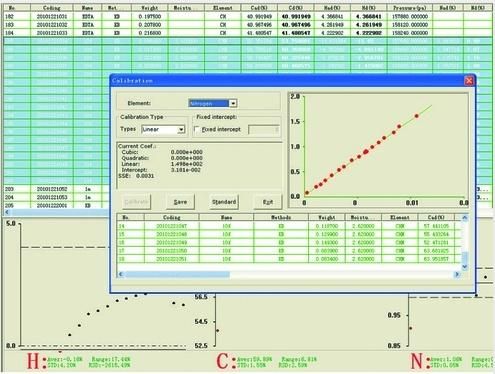Click the Element column header in calibration table
The image size is (495, 374).
[400, 217]
